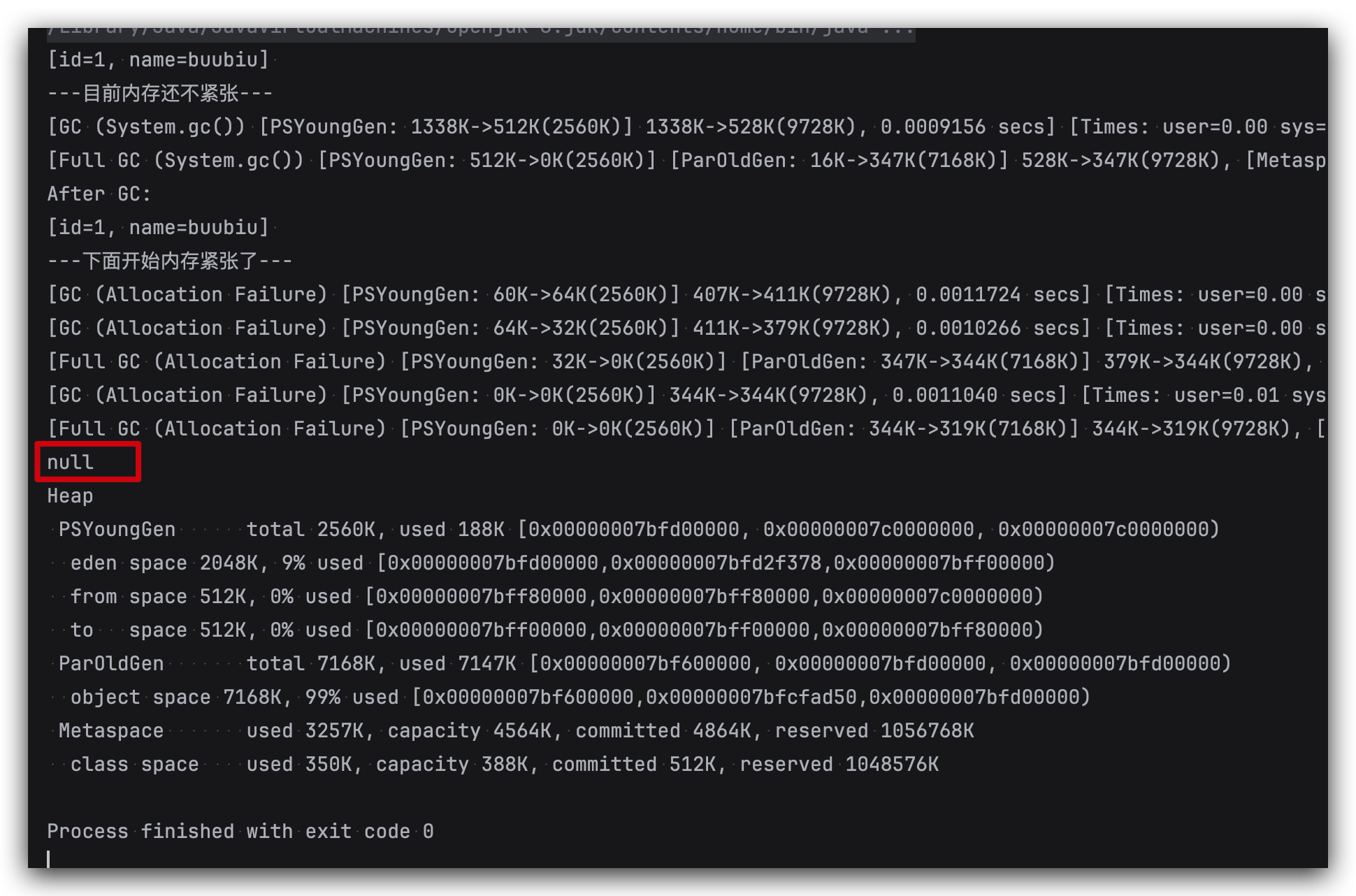Click the GC Allocation Failure line with 64K->32K
Viewport: 1356px width, 896px height.
pos(685,328)
